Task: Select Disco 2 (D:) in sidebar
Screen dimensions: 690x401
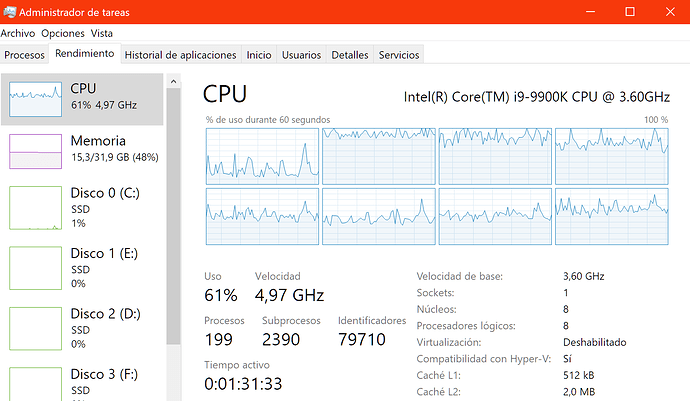Action: coord(82,328)
